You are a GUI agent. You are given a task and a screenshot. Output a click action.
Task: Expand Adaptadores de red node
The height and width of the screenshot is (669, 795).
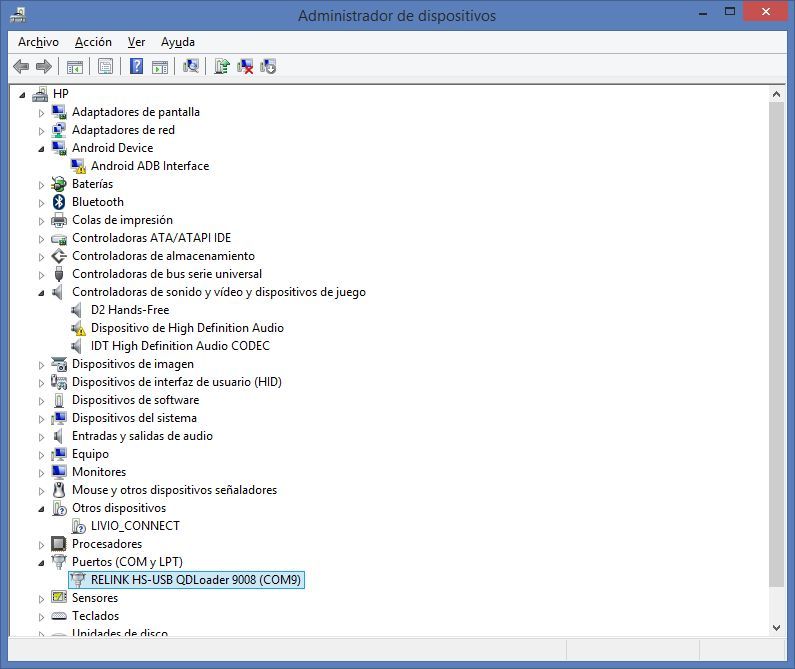click(41, 131)
